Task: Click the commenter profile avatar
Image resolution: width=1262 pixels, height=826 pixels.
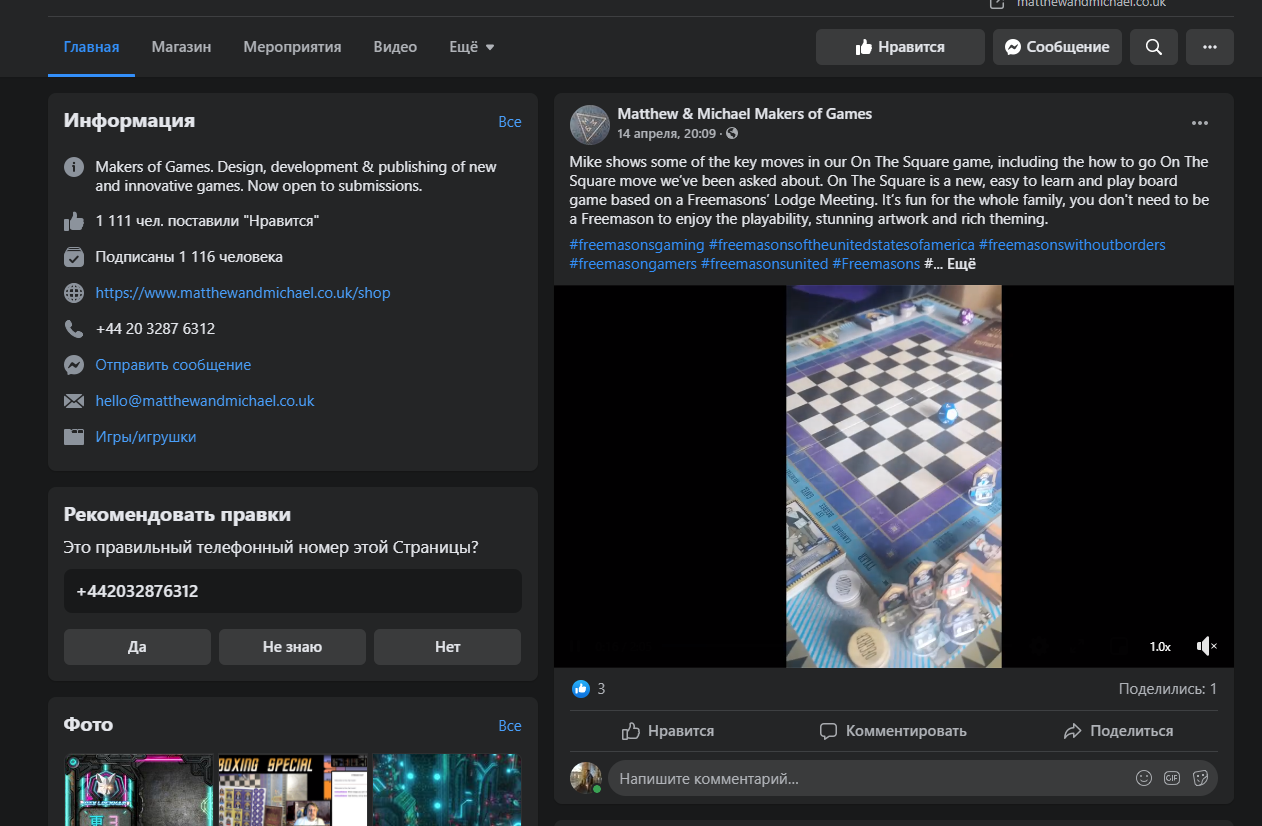Action: pyautogui.click(x=586, y=778)
